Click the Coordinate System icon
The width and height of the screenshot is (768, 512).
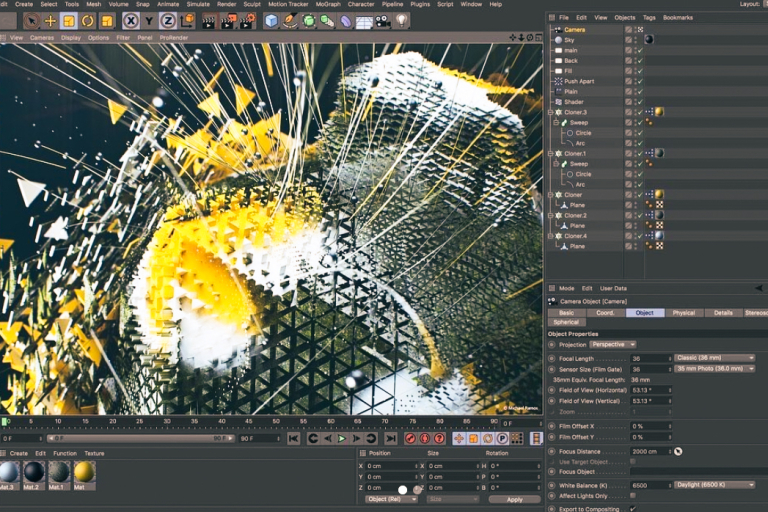(x=187, y=21)
